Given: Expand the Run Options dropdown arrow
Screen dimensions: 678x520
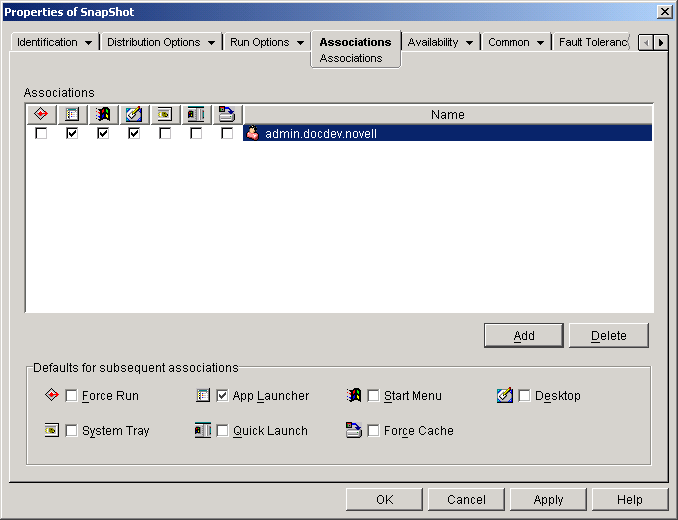Looking at the screenshot, I should (x=301, y=43).
